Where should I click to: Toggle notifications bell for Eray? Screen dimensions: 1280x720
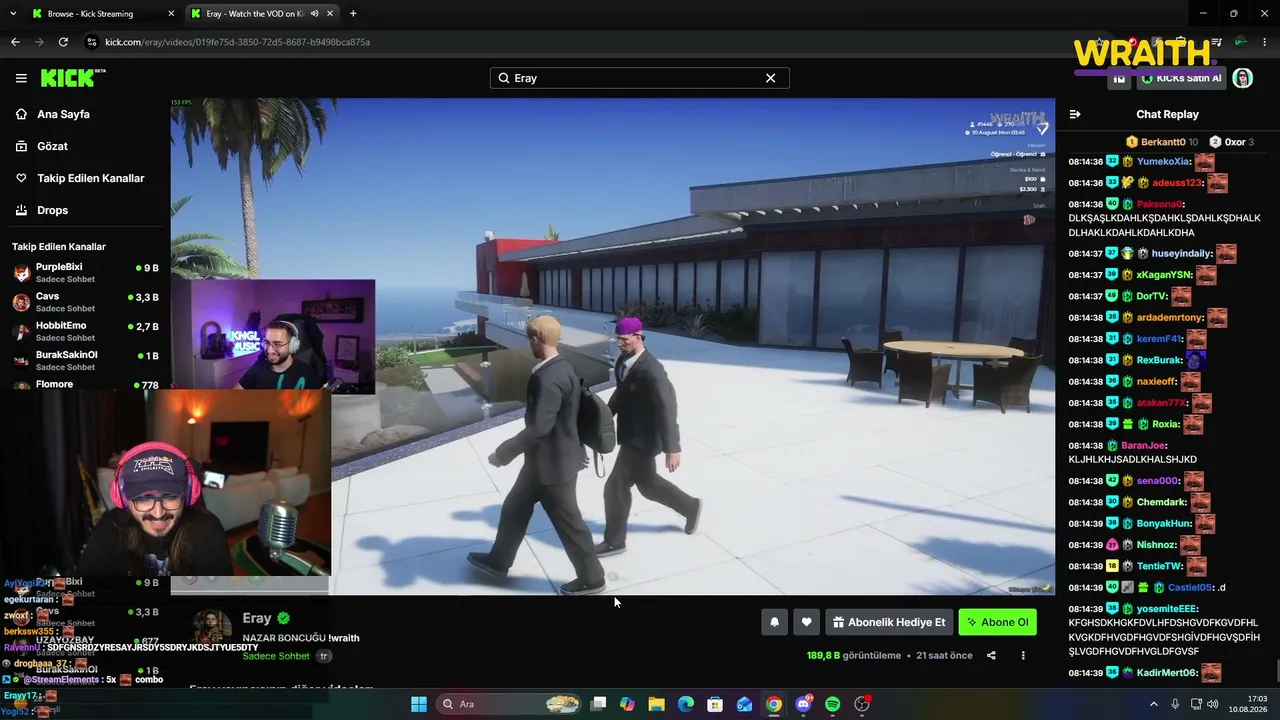(774, 622)
